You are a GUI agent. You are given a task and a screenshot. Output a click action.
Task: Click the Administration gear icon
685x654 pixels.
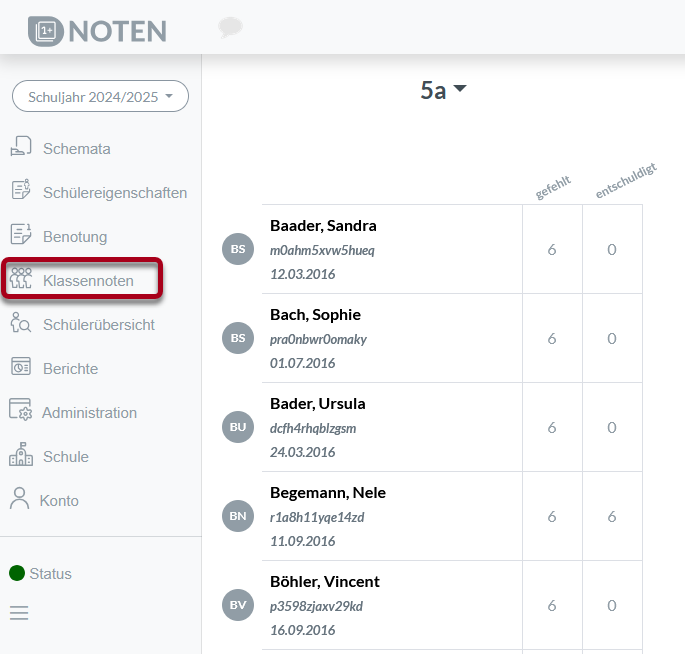(x=21, y=412)
